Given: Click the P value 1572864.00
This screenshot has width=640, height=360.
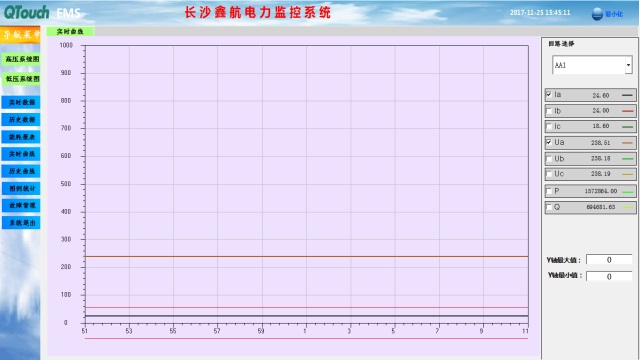Looking at the screenshot, I should (x=601, y=191).
